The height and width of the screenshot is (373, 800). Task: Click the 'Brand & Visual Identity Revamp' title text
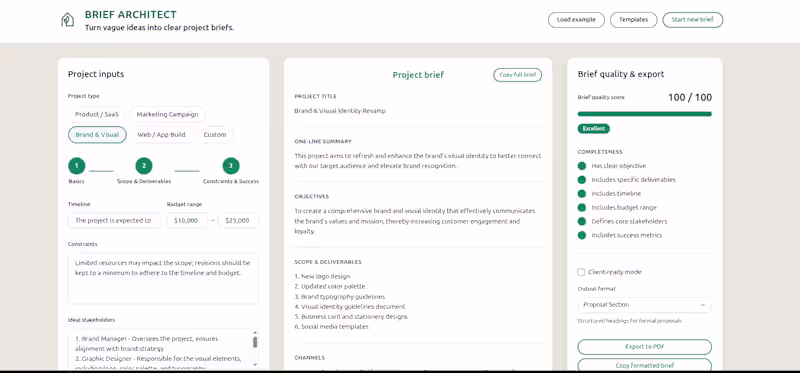pos(340,111)
